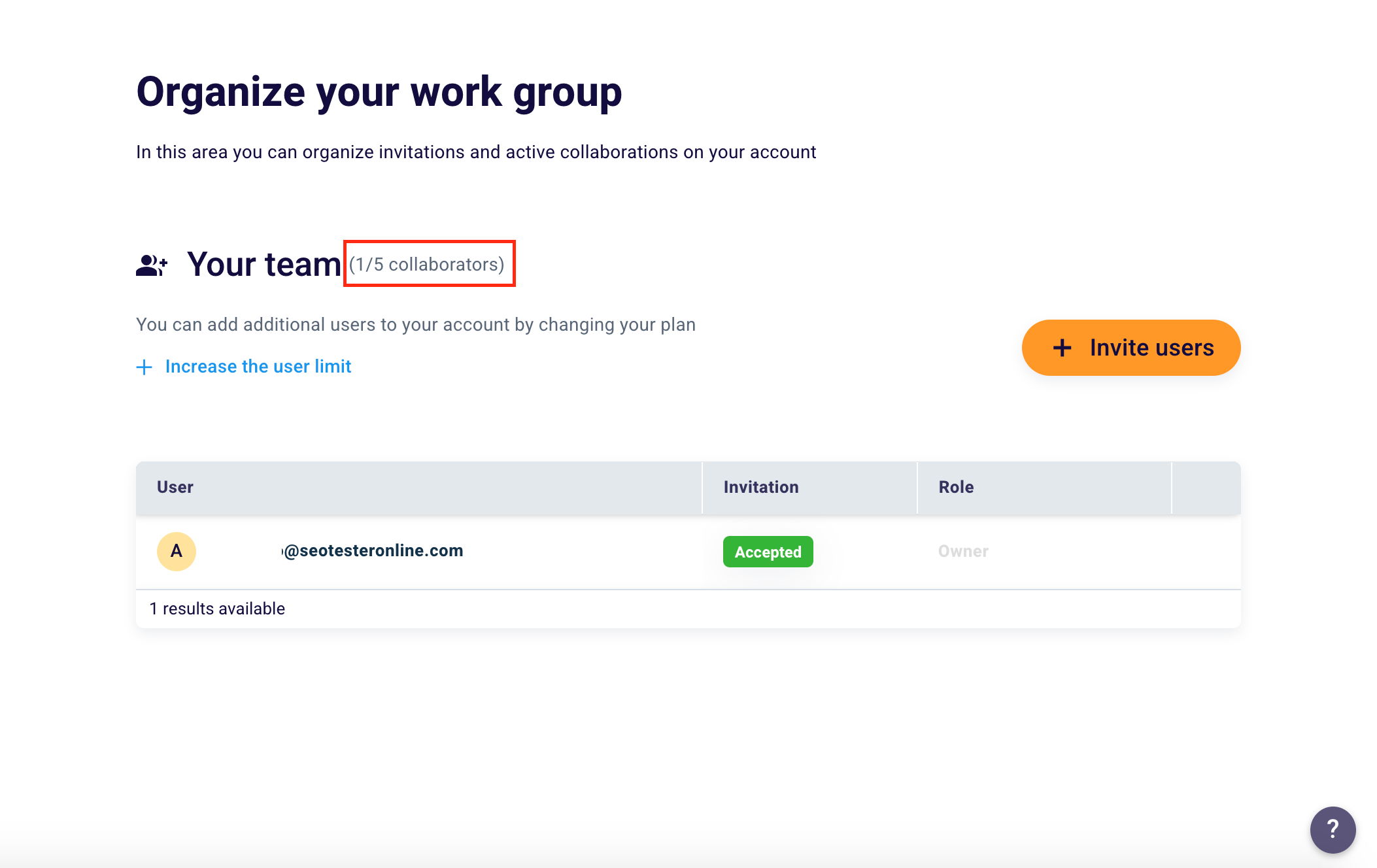Click the team add-user icon

[x=152, y=265]
